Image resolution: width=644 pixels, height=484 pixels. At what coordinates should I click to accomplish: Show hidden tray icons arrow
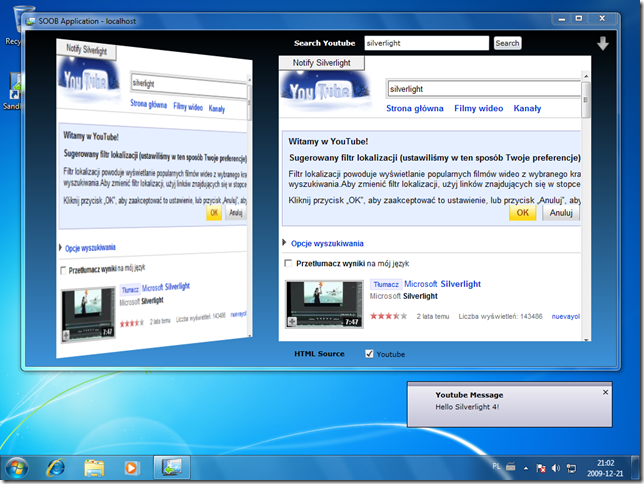[x=526, y=468]
